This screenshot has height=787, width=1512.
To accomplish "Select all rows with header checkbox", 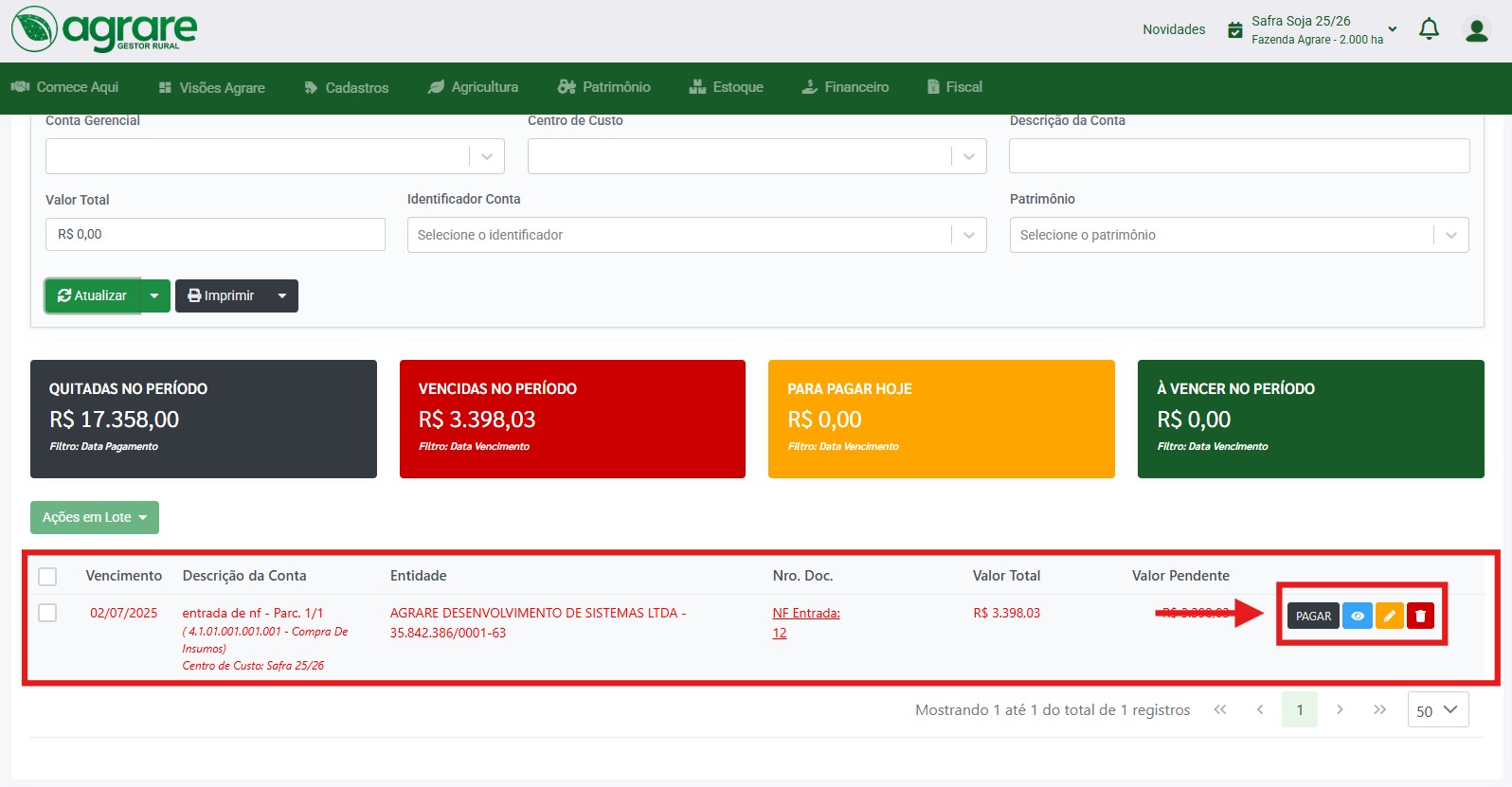I will point(47,576).
